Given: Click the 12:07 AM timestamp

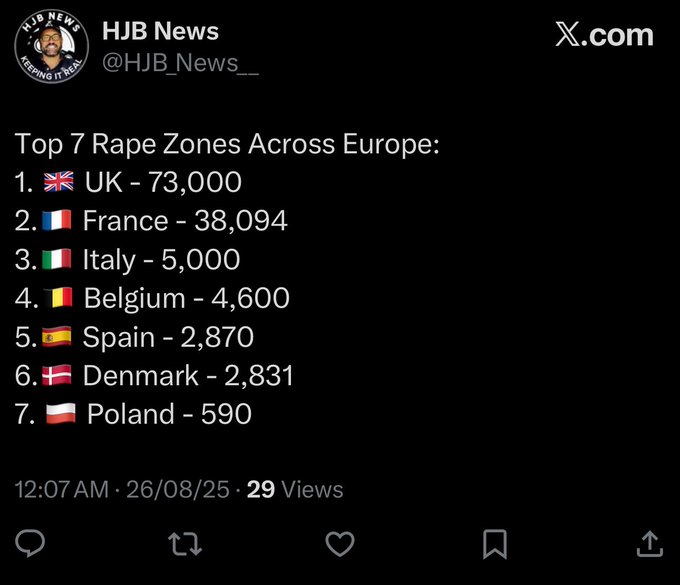Looking at the screenshot, I should coord(61,490).
